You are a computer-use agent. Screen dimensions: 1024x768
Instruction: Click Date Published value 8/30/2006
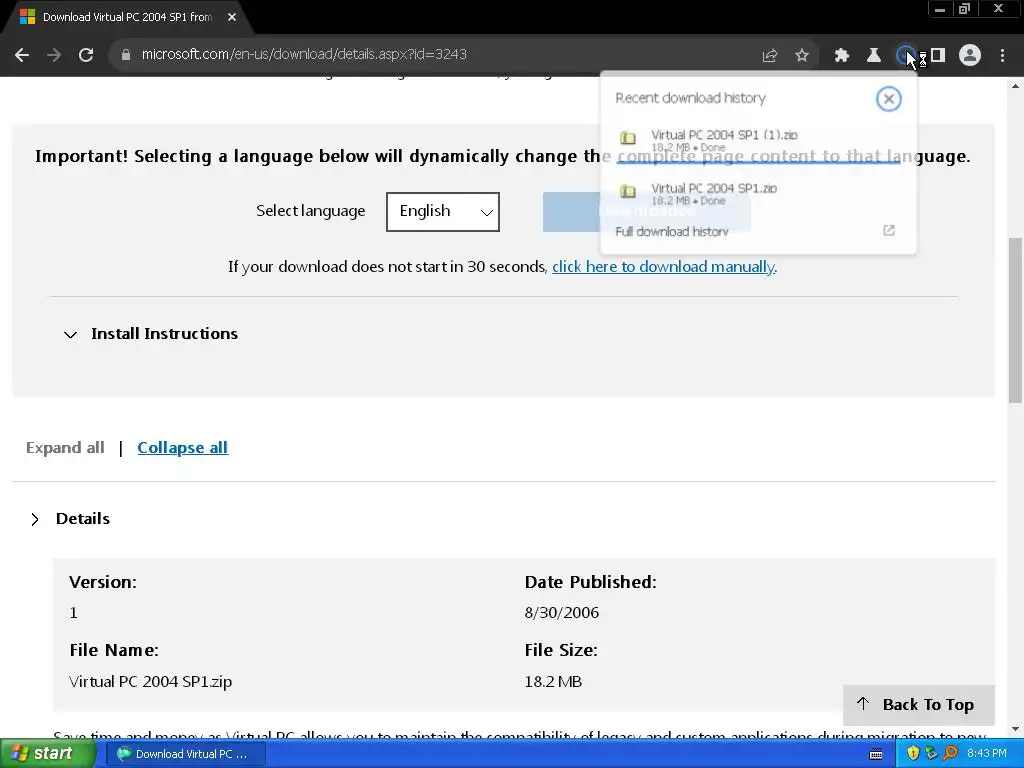pyautogui.click(x=562, y=613)
